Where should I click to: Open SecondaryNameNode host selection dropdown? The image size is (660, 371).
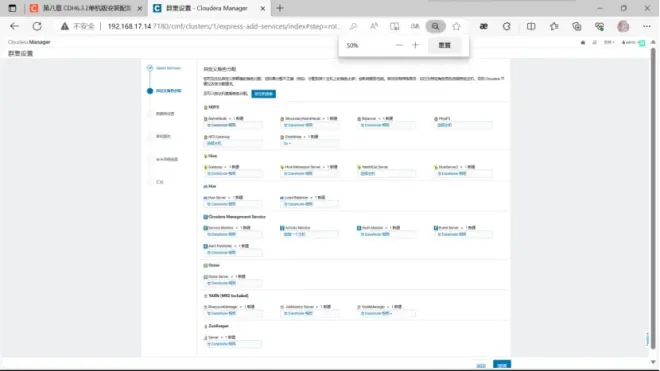coord(309,125)
